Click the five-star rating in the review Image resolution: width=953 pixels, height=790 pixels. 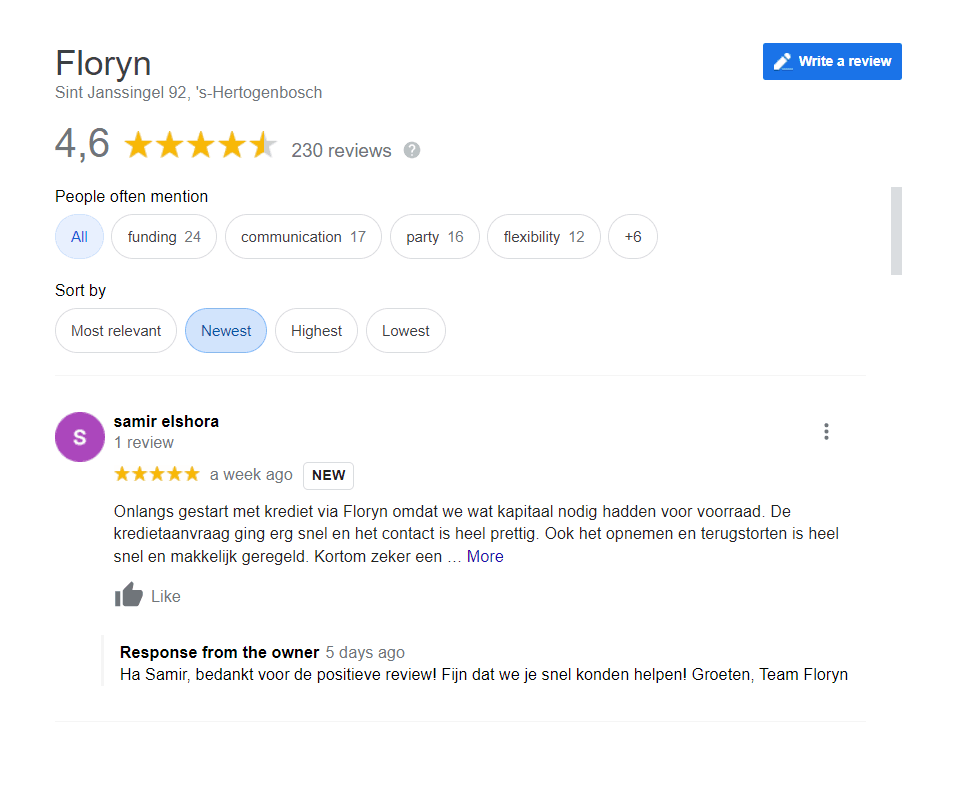tap(157, 474)
